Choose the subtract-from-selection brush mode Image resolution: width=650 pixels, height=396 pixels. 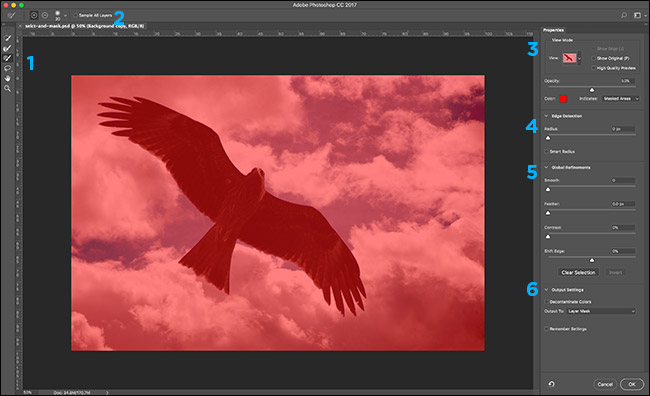pos(45,15)
